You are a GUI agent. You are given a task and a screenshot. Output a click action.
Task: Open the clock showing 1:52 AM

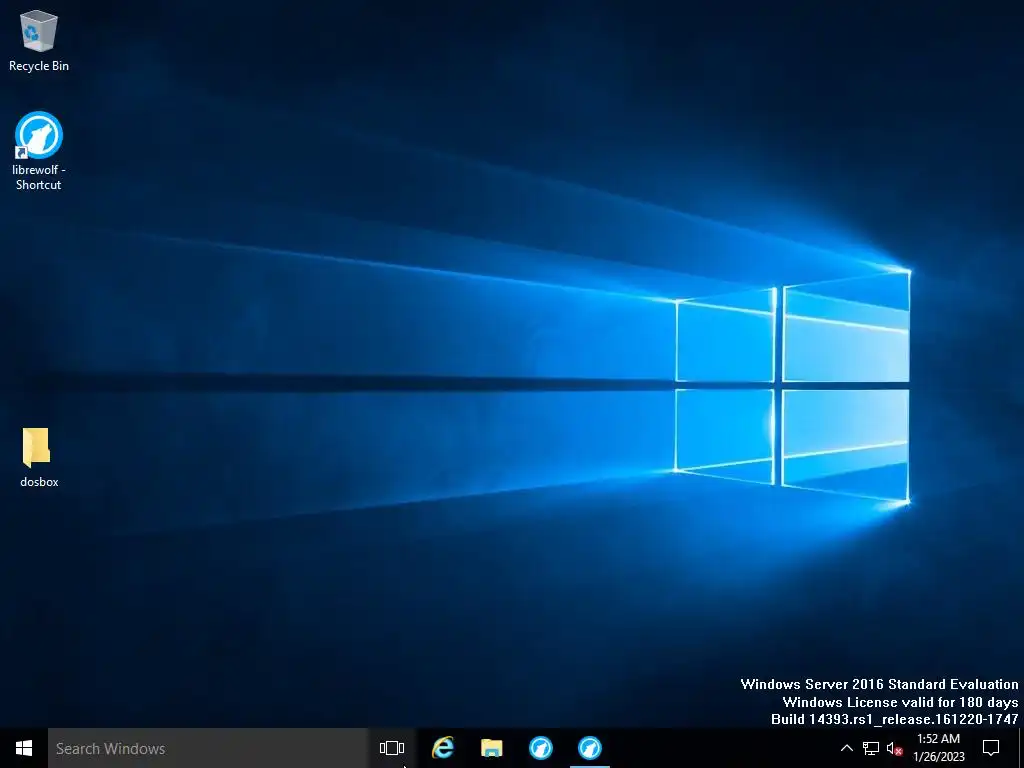click(938, 748)
